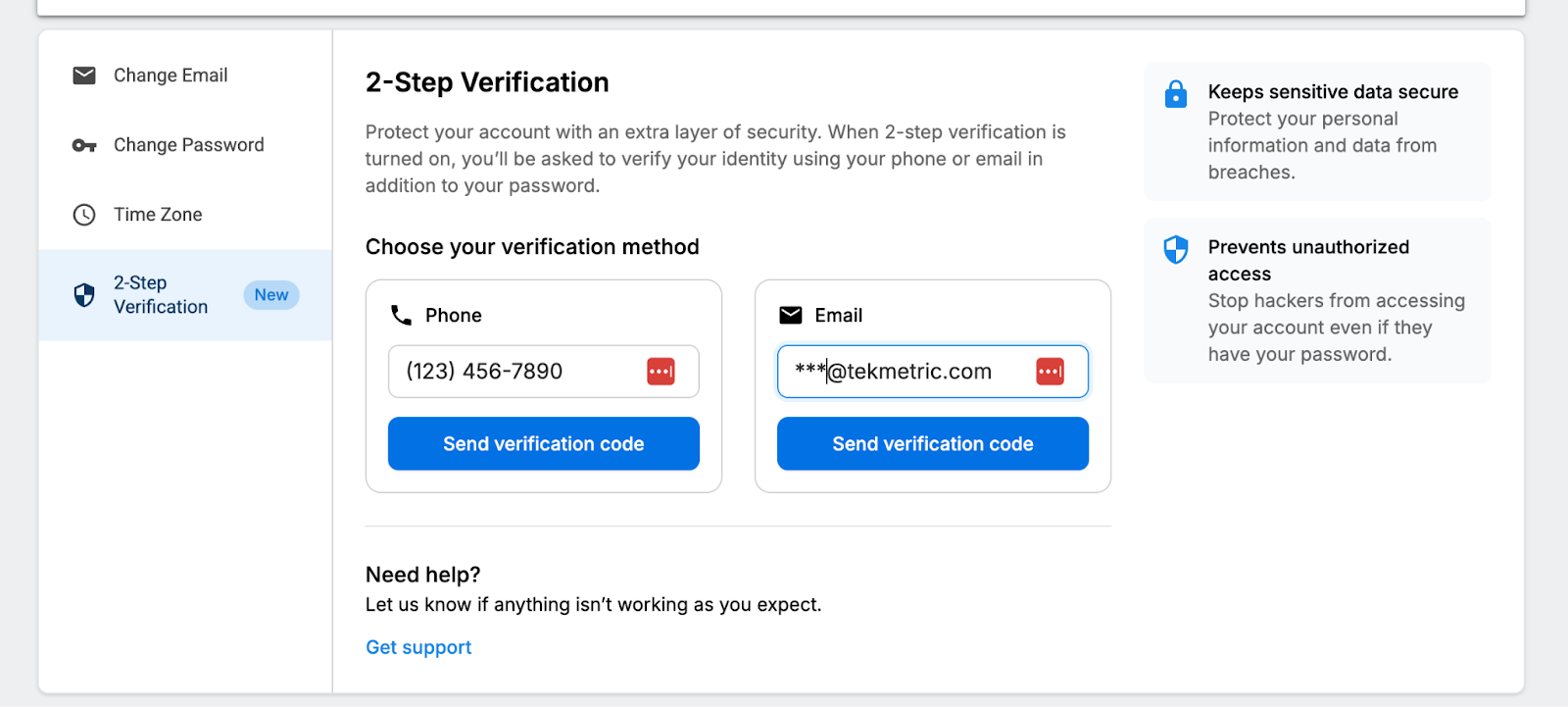Screen dimensions: 1568x707
Task: Click the Change Email envelope icon
Action: [84, 76]
